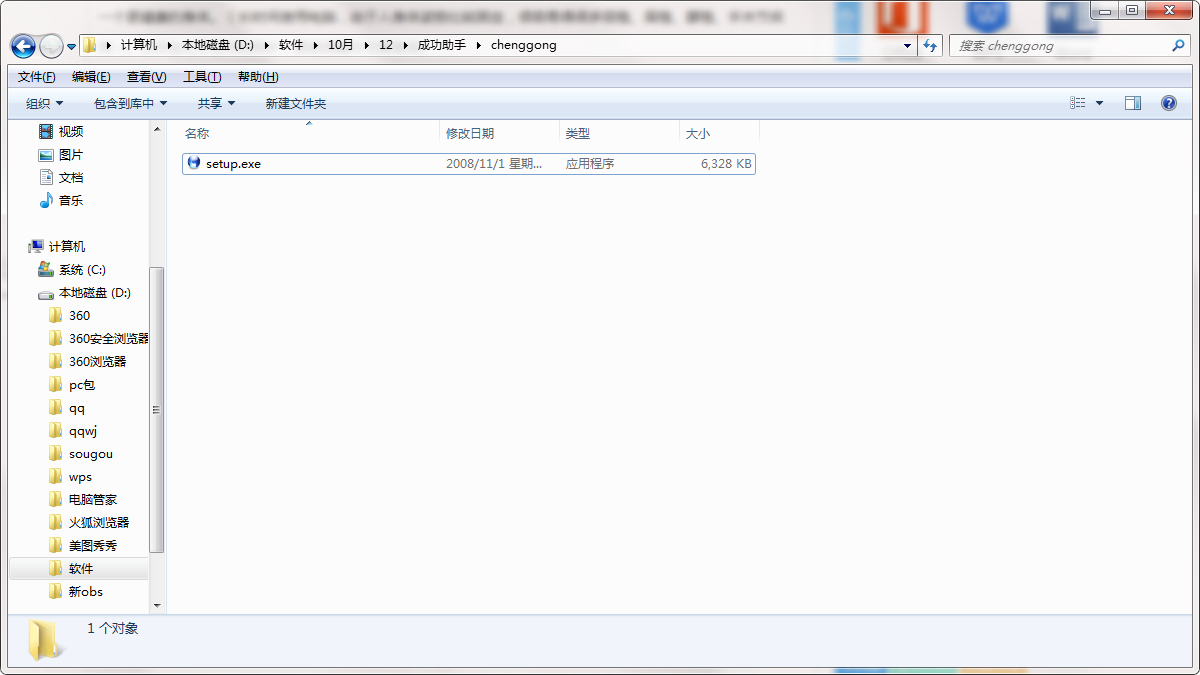The height and width of the screenshot is (675, 1200).
Task: Click the 2008/11/1 date cell
Action: (494, 163)
